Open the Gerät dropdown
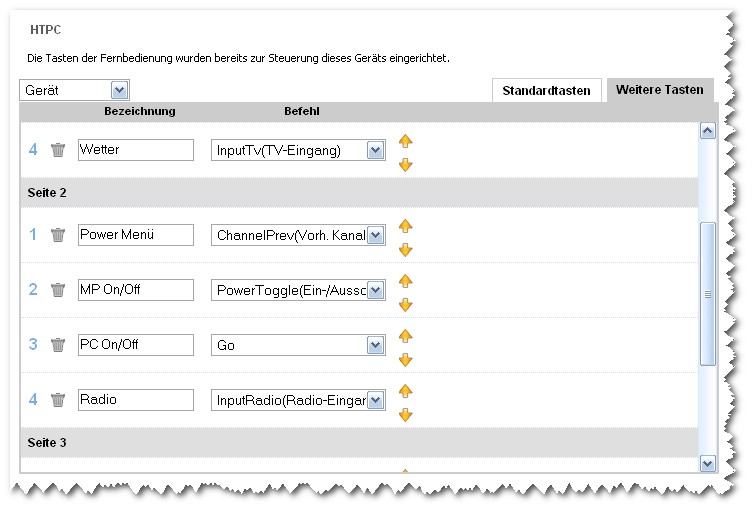 [120, 90]
